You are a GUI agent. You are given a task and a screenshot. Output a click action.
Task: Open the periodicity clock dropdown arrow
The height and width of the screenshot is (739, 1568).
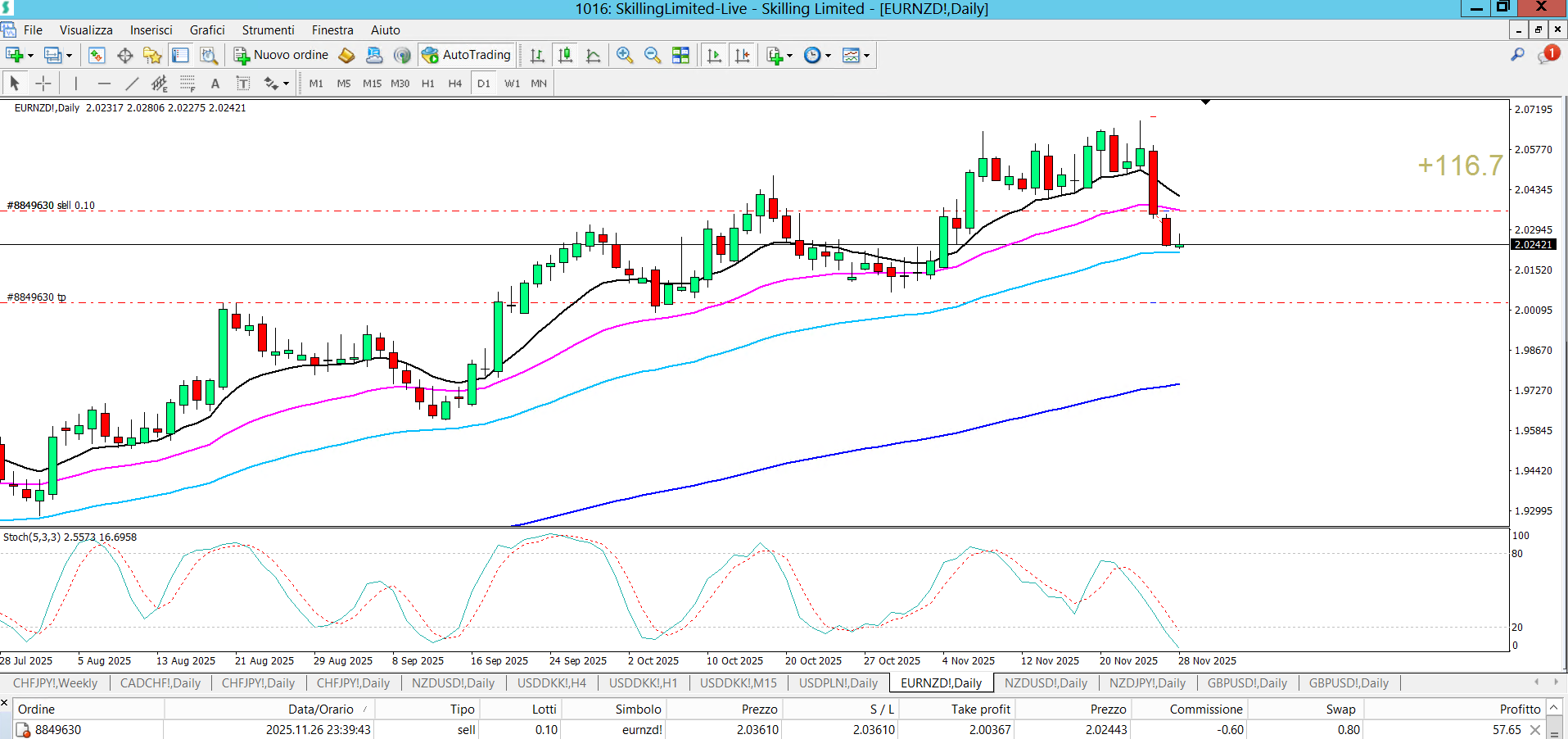829,56
